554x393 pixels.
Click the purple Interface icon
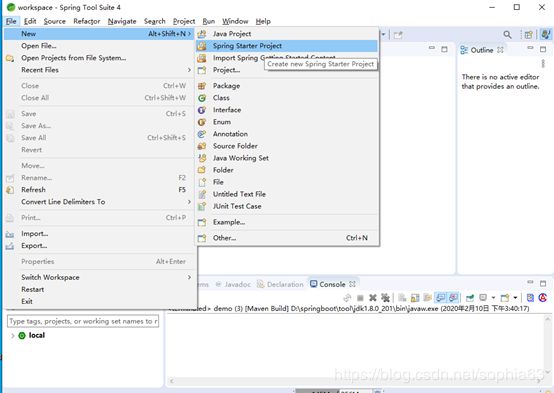tap(202, 110)
